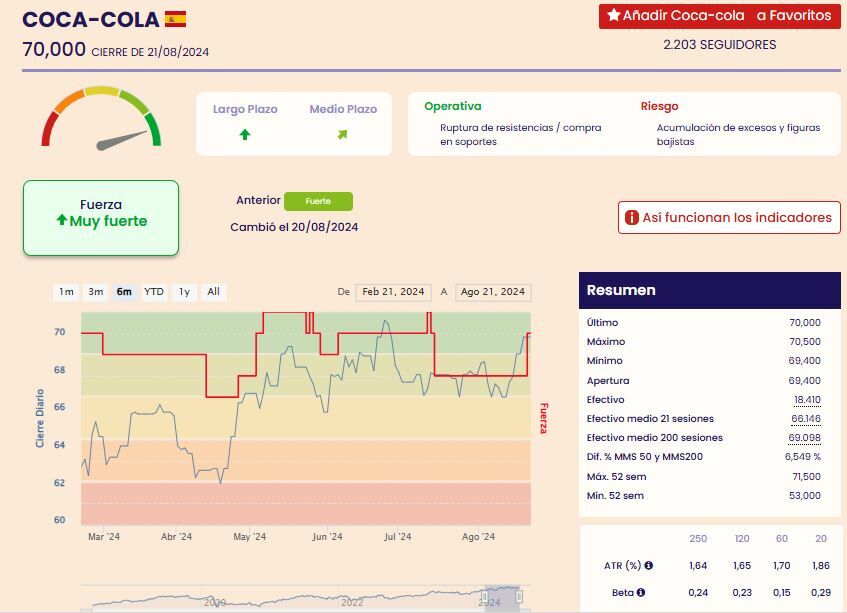This screenshot has width=847, height=613.
Task: Click the Último value 70,000 in Resumen
Action: click(805, 323)
